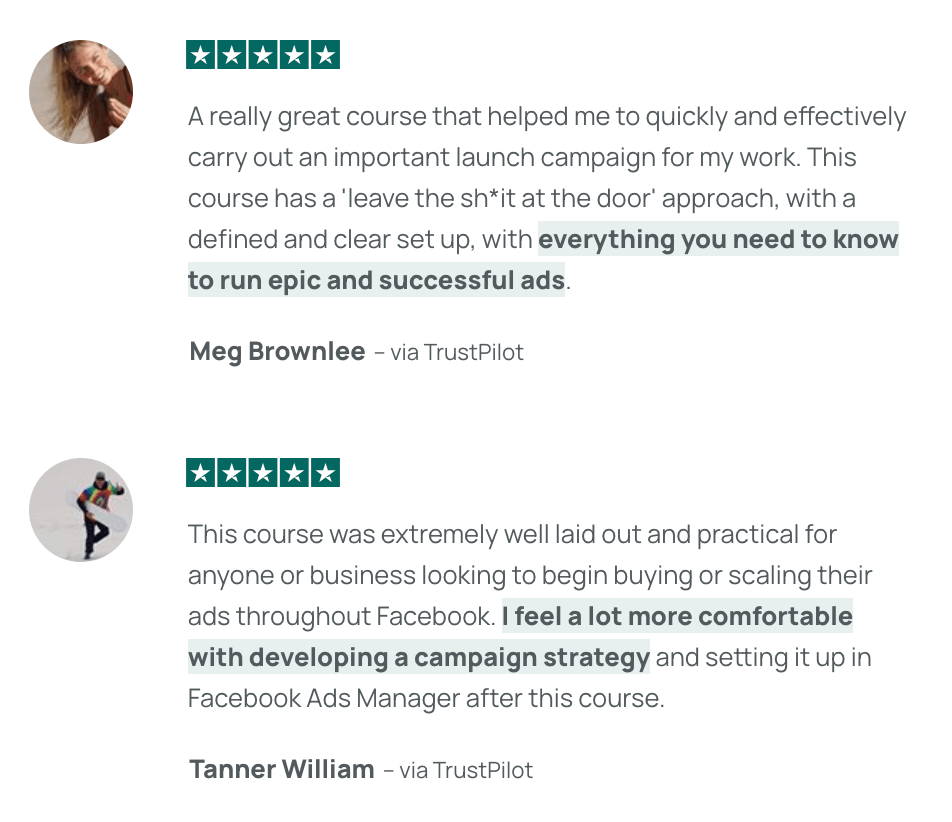Click highlighted text 'to run epic and successful ads'
The width and height of the screenshot is (952, 822).
pyautogui.click(x=376, y=280)
